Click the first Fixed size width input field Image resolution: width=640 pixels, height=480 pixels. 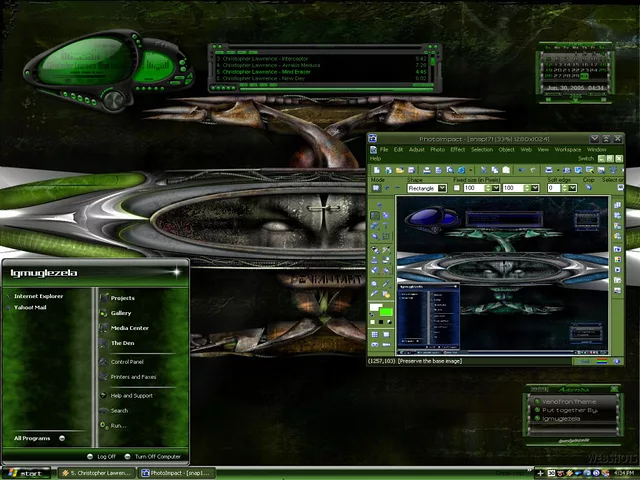pos(474,188)
